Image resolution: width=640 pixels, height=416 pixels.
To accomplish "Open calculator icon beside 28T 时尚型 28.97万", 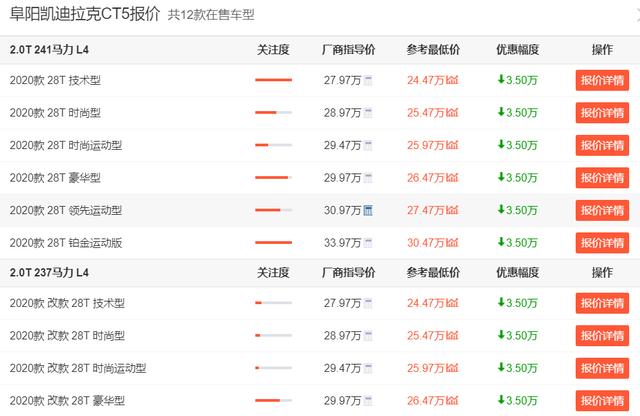I will point(368,113).
